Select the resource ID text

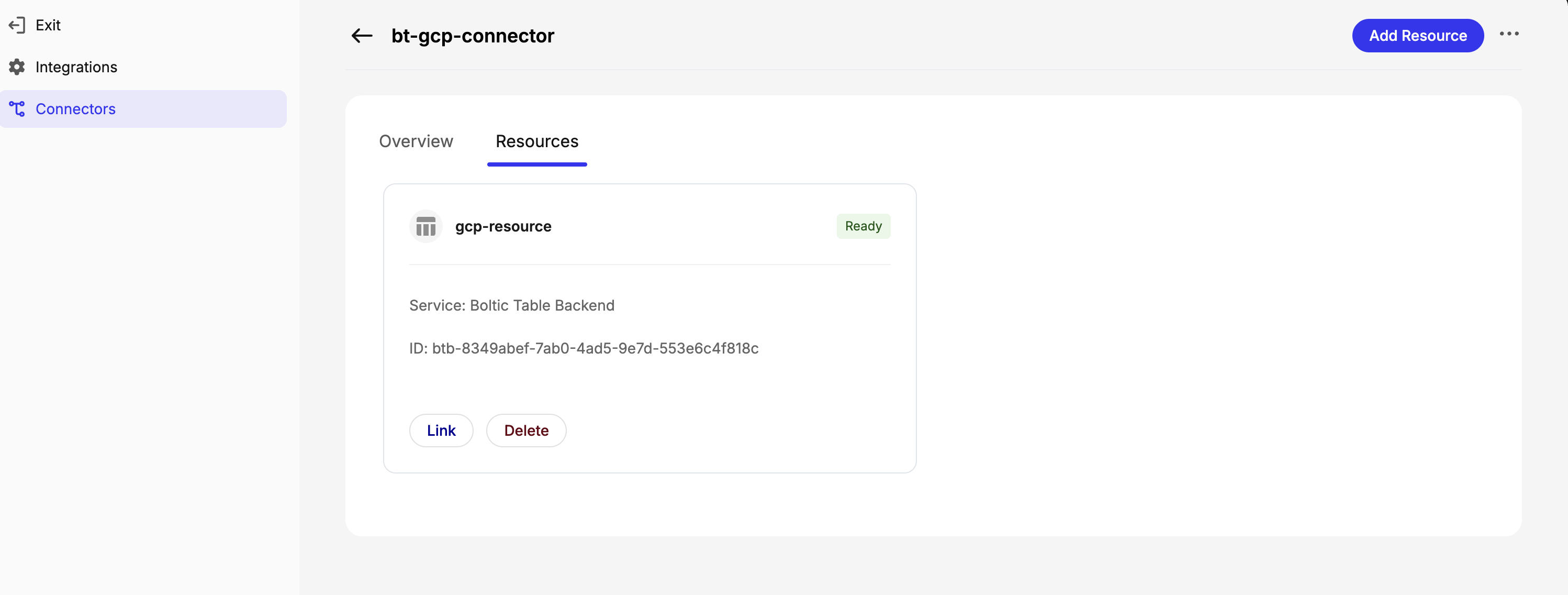click(583, 348)
